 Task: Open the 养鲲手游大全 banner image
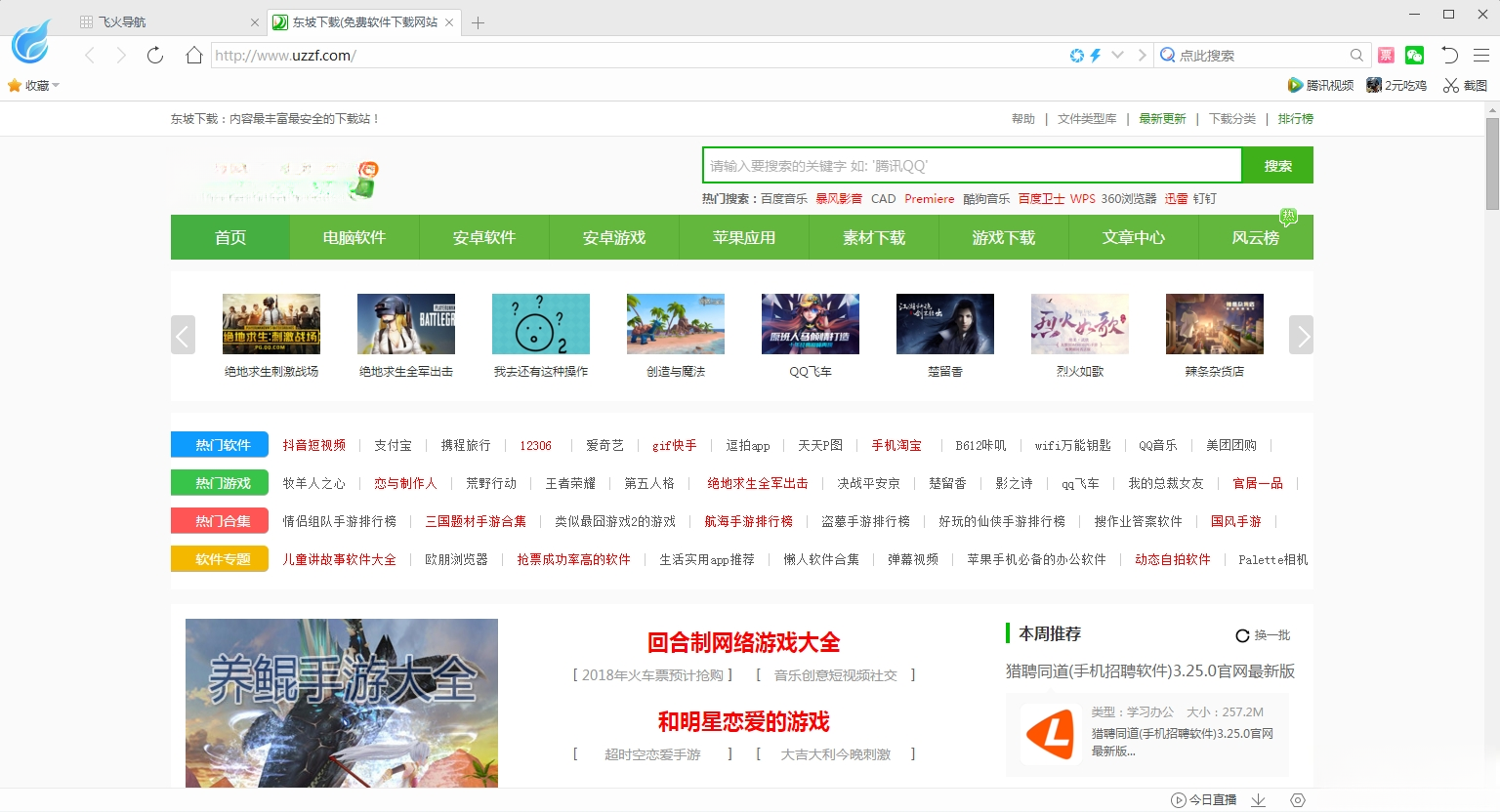coord(342,703)
